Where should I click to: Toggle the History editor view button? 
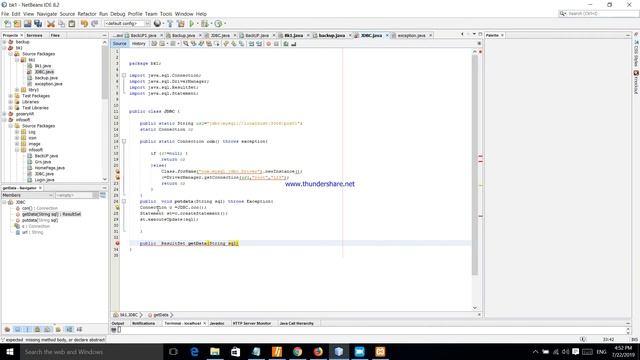click(138, 44)
